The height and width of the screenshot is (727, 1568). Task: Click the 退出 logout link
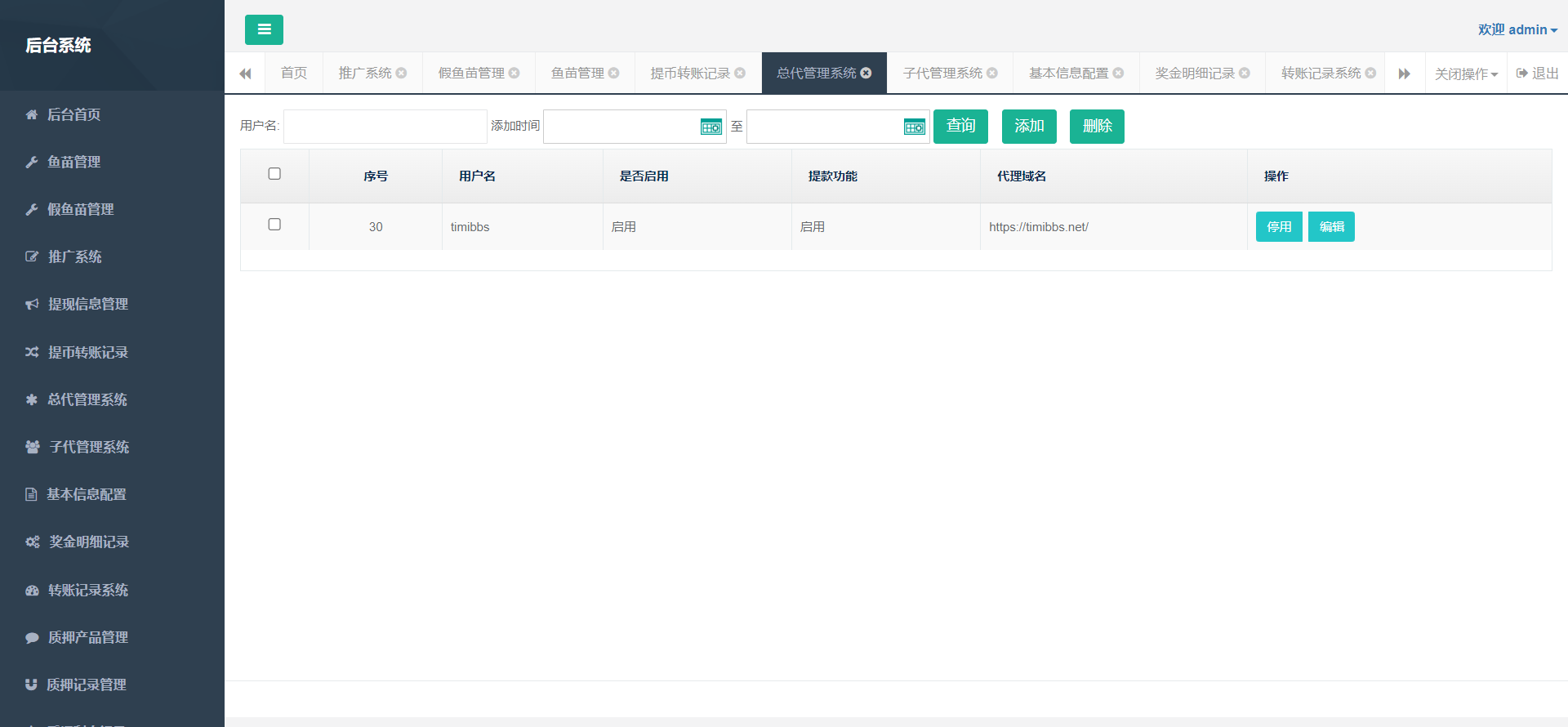click(1538, 73)
